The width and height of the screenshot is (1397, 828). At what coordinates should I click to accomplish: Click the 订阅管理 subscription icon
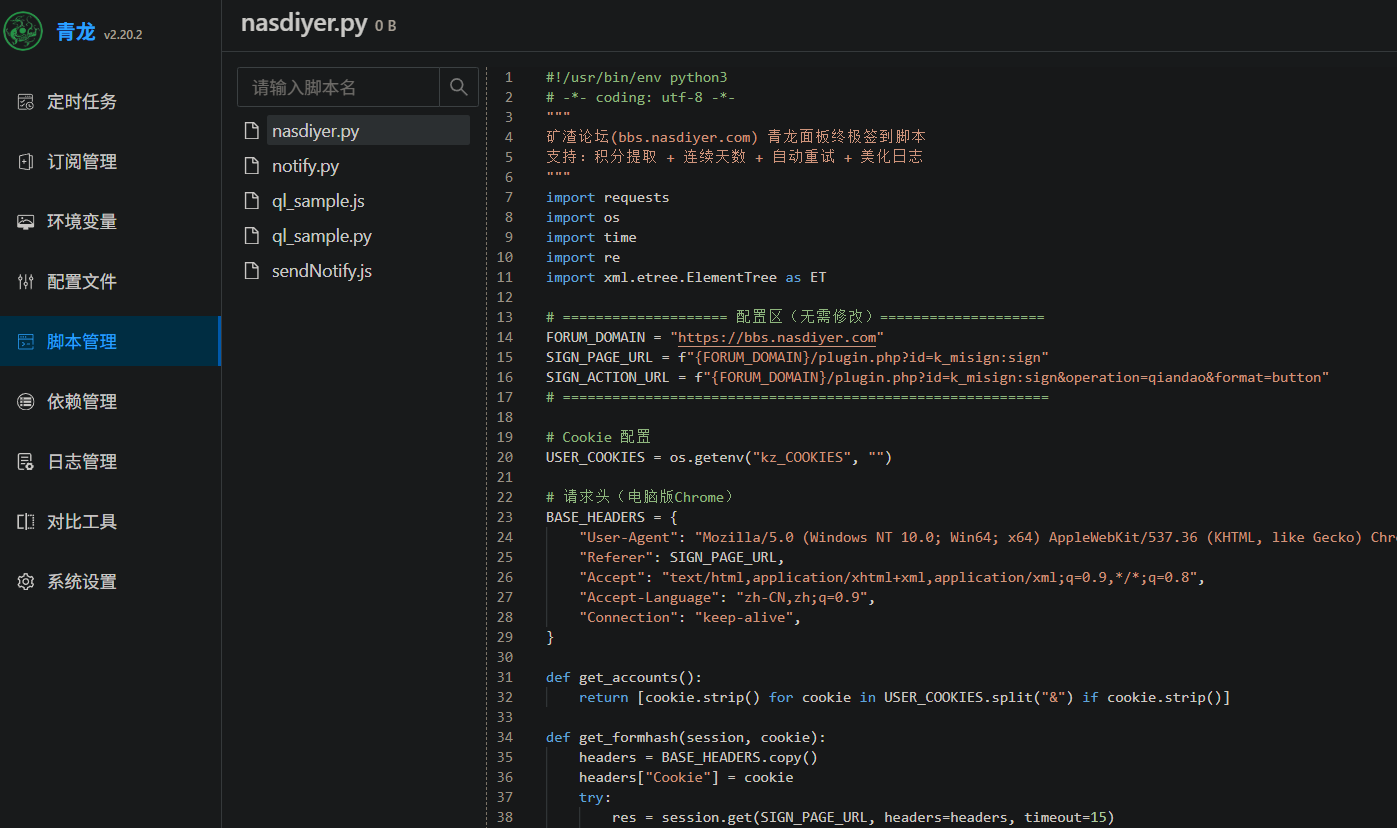26,162
